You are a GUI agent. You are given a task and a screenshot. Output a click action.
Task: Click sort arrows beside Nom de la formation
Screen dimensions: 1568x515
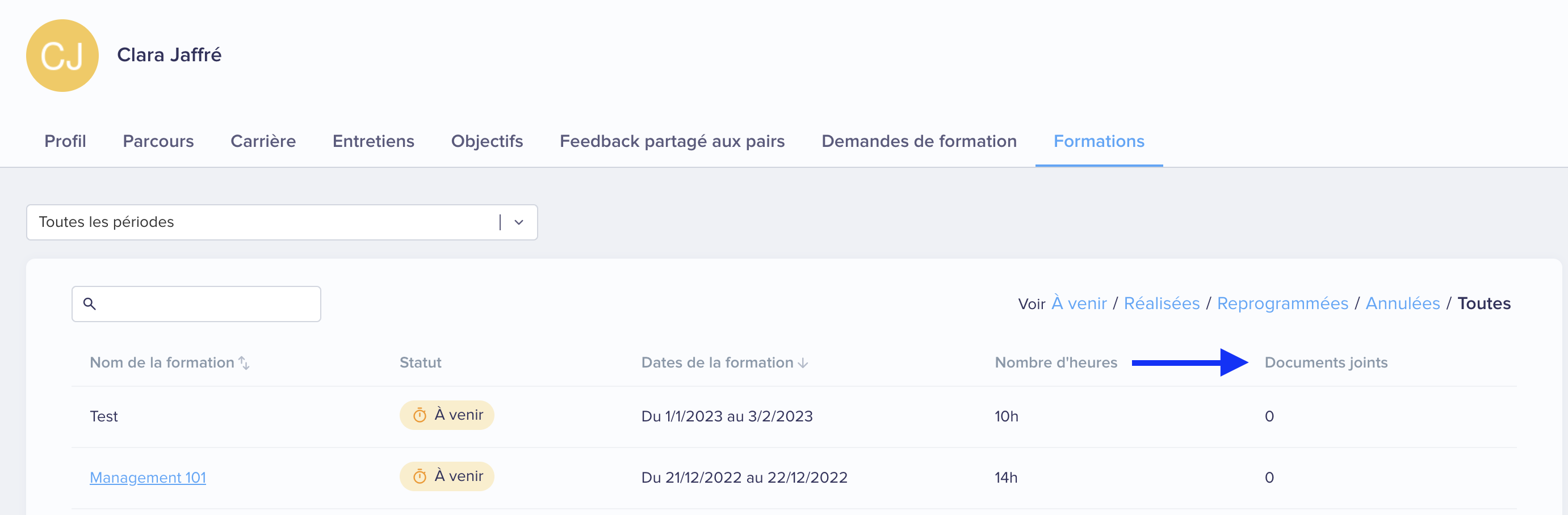pos(244,363)
